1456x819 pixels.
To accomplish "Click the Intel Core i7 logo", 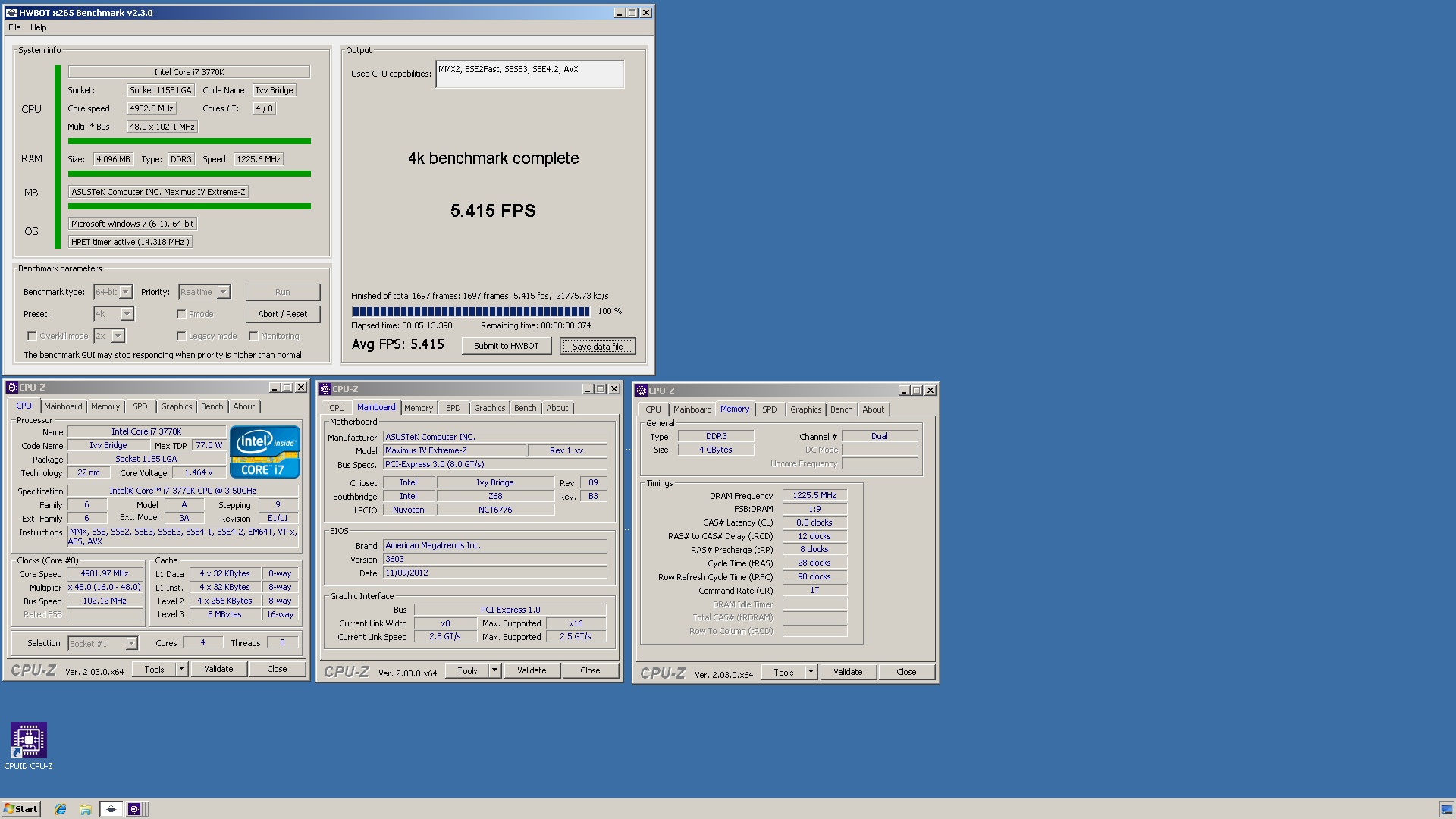I will pyautogui.click(x=265, y=452).
